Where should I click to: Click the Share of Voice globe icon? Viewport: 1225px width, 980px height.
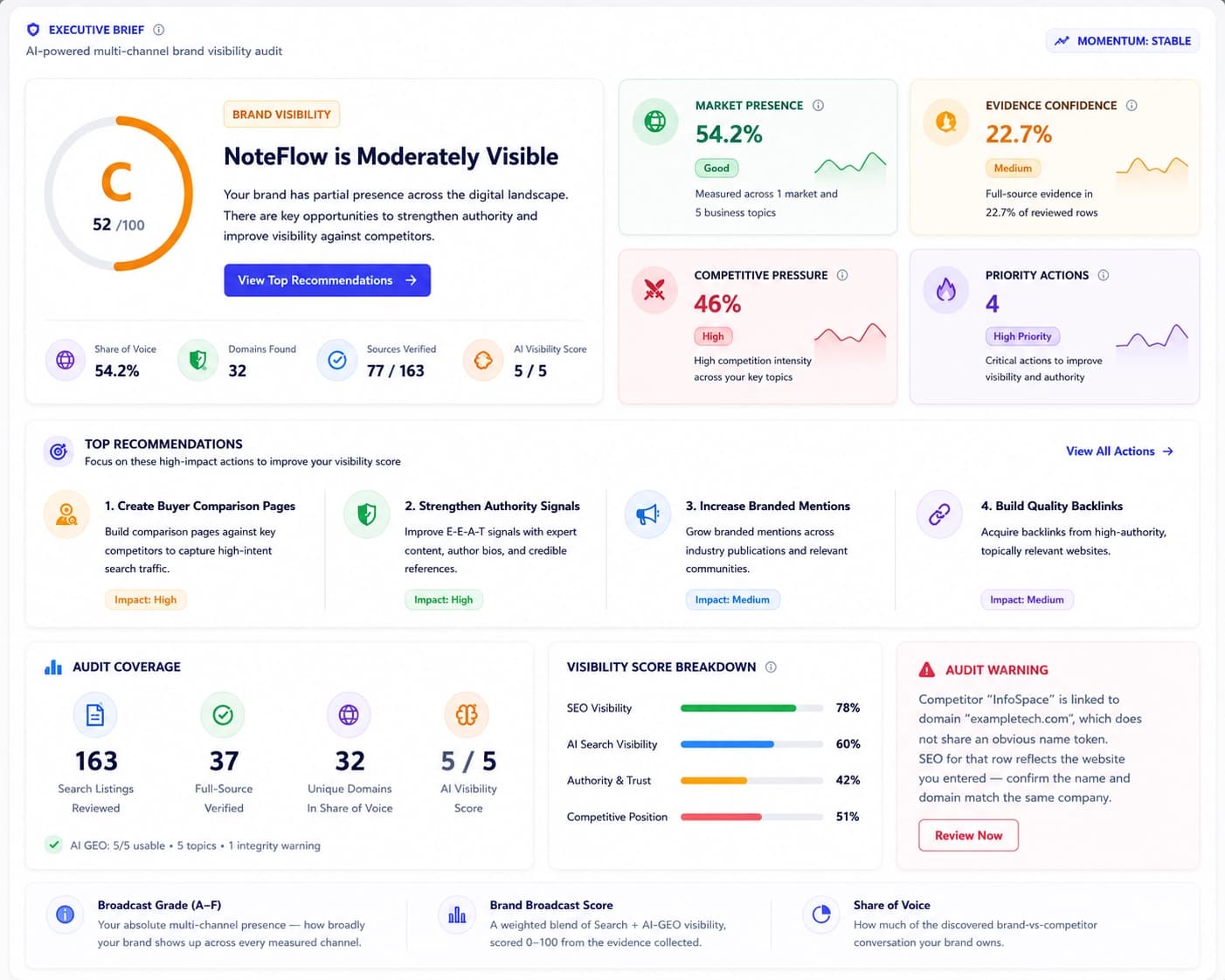click(x=66, y=360)
